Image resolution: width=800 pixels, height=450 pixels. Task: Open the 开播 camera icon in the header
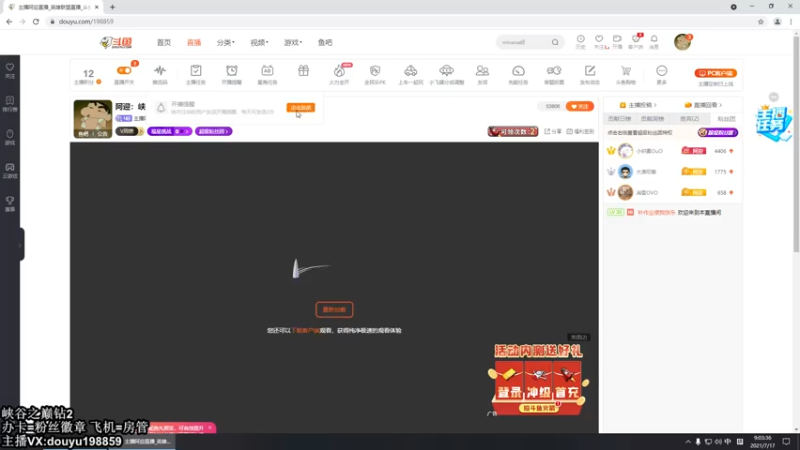point(617,39)
